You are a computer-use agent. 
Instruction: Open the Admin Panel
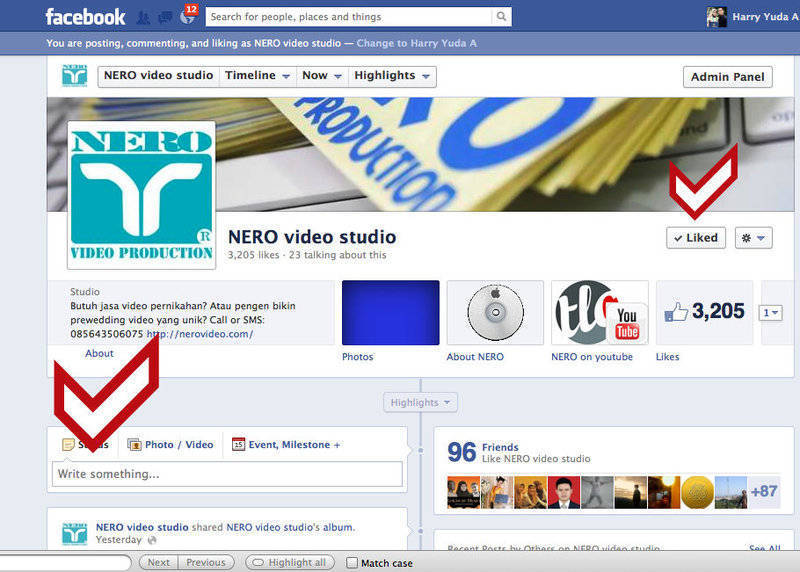pyautogui.click(x=728, y=77)
